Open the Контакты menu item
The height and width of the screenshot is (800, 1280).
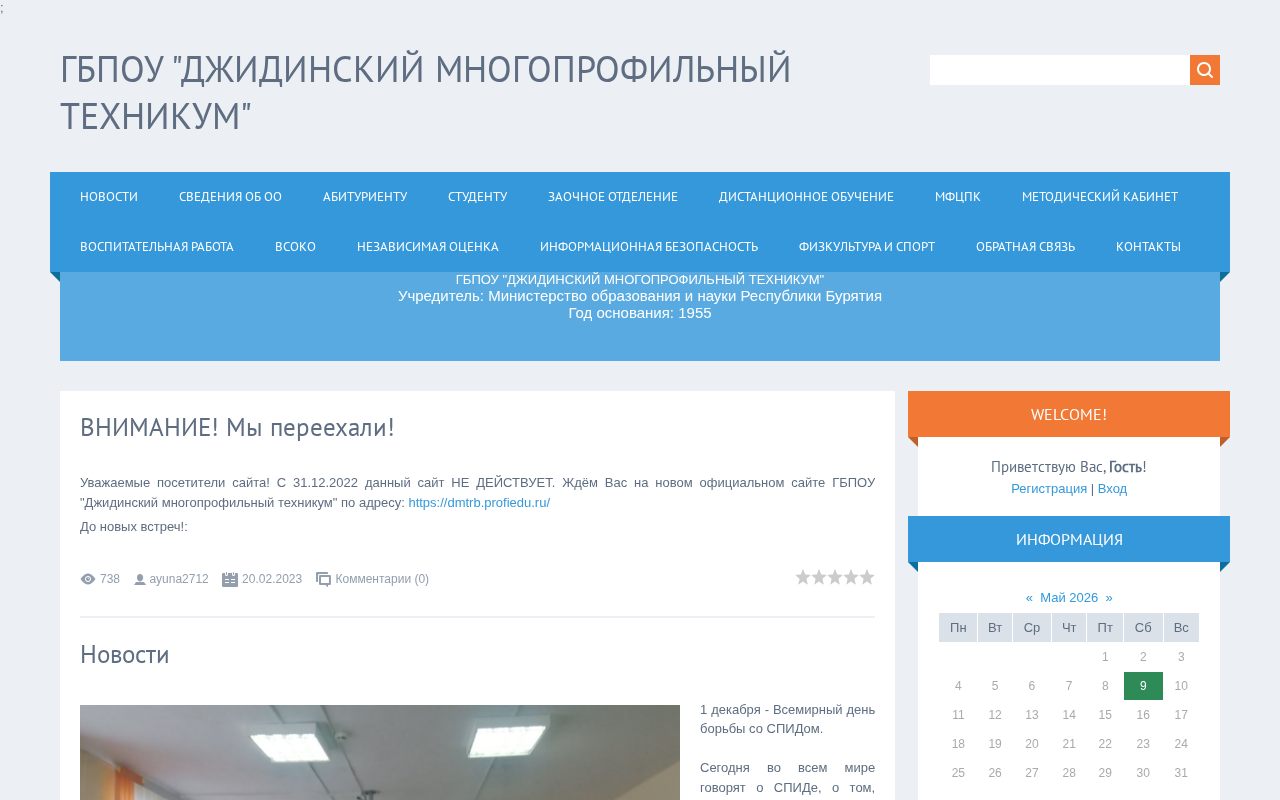(1148, 247)
